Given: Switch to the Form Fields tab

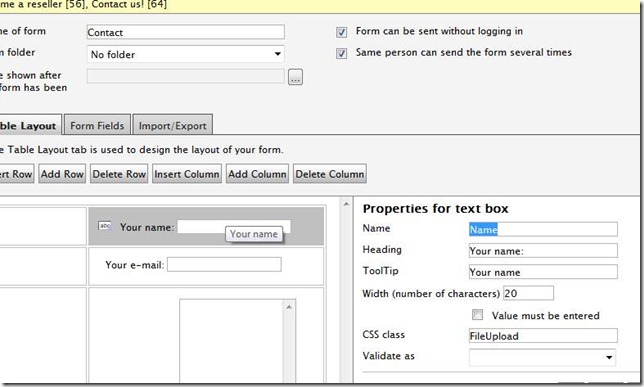Looking at the screenshot, I should (97, 125).
